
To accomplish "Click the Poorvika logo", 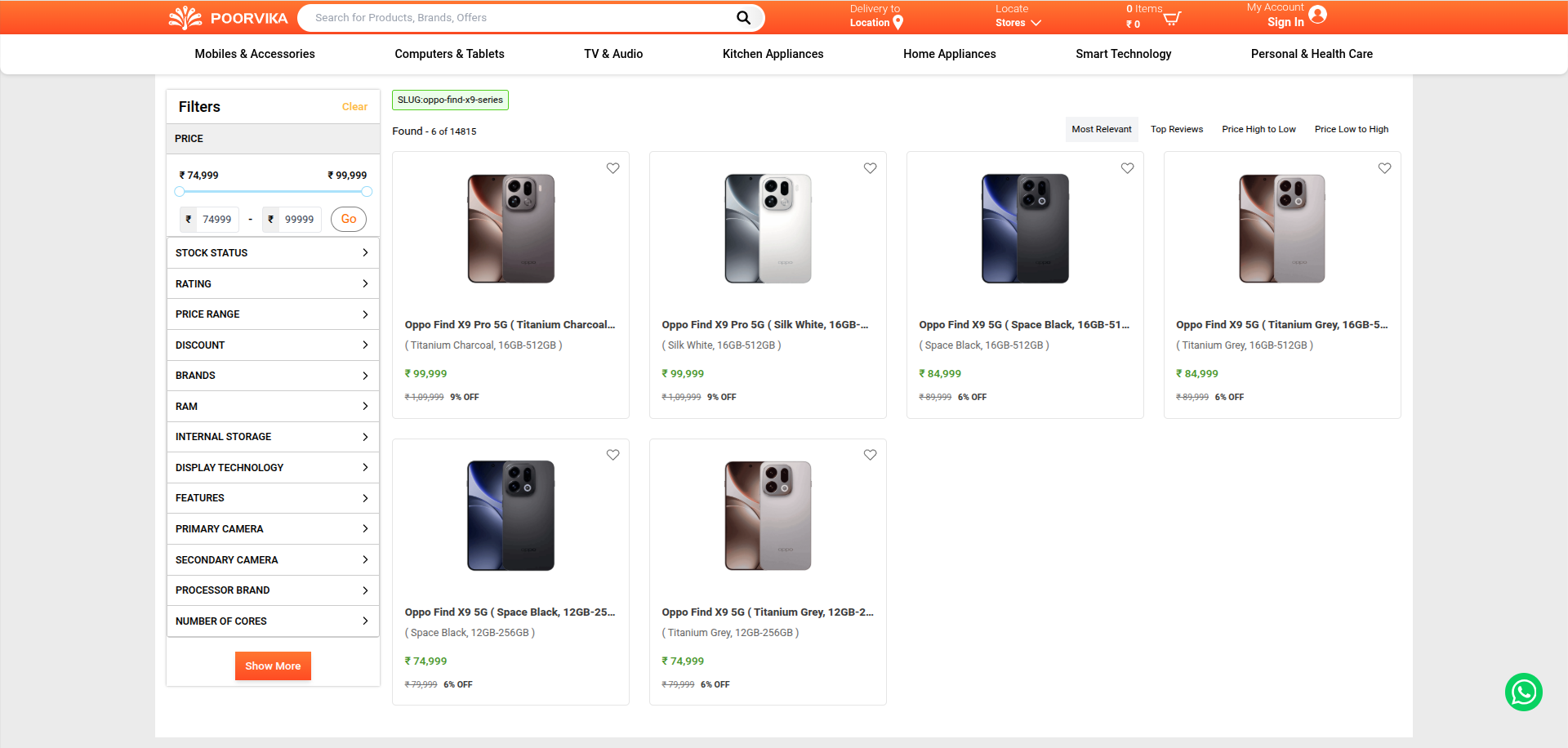I will click(x=228, y=18).
